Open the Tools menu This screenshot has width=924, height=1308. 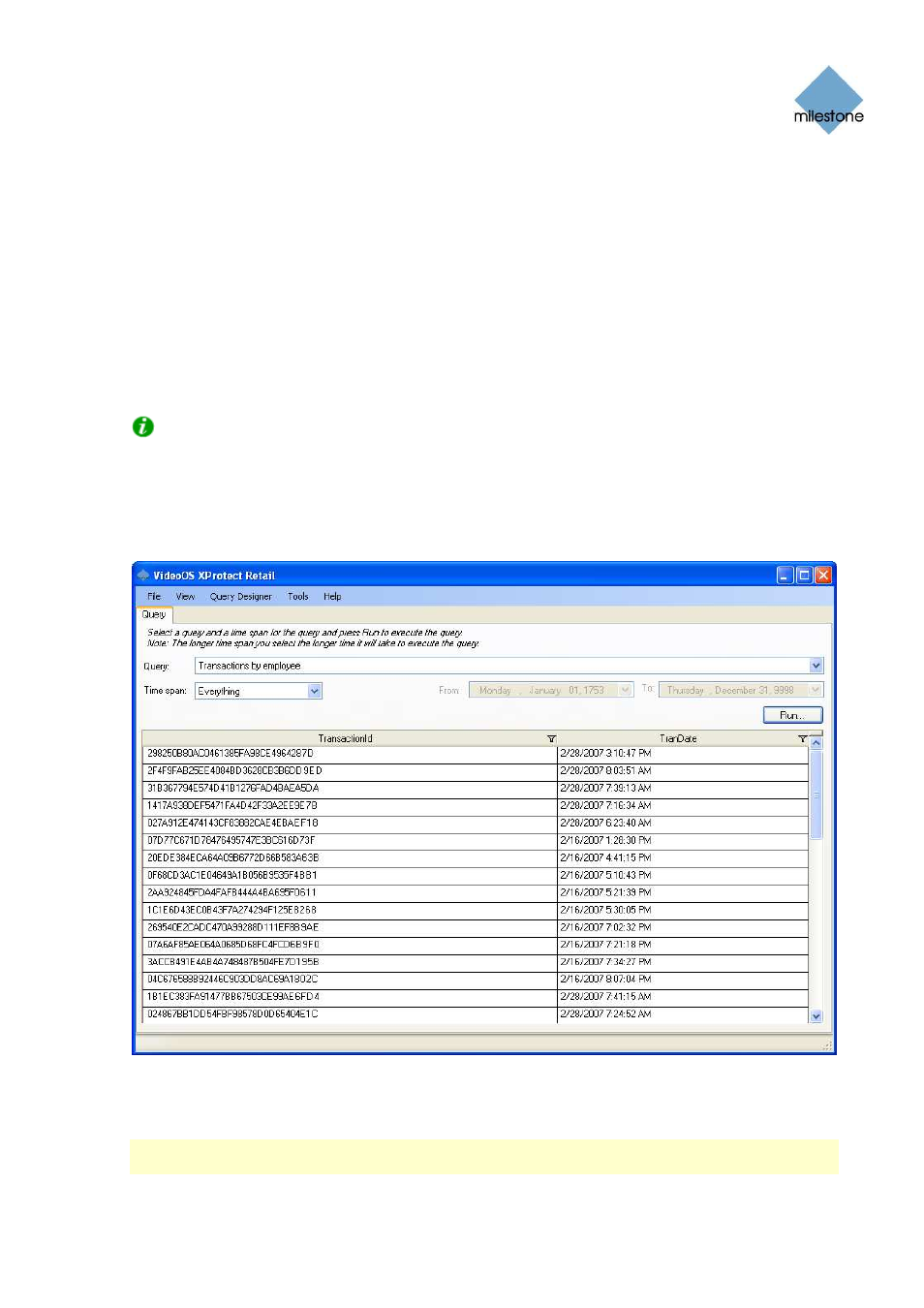[x=298, y=597]
